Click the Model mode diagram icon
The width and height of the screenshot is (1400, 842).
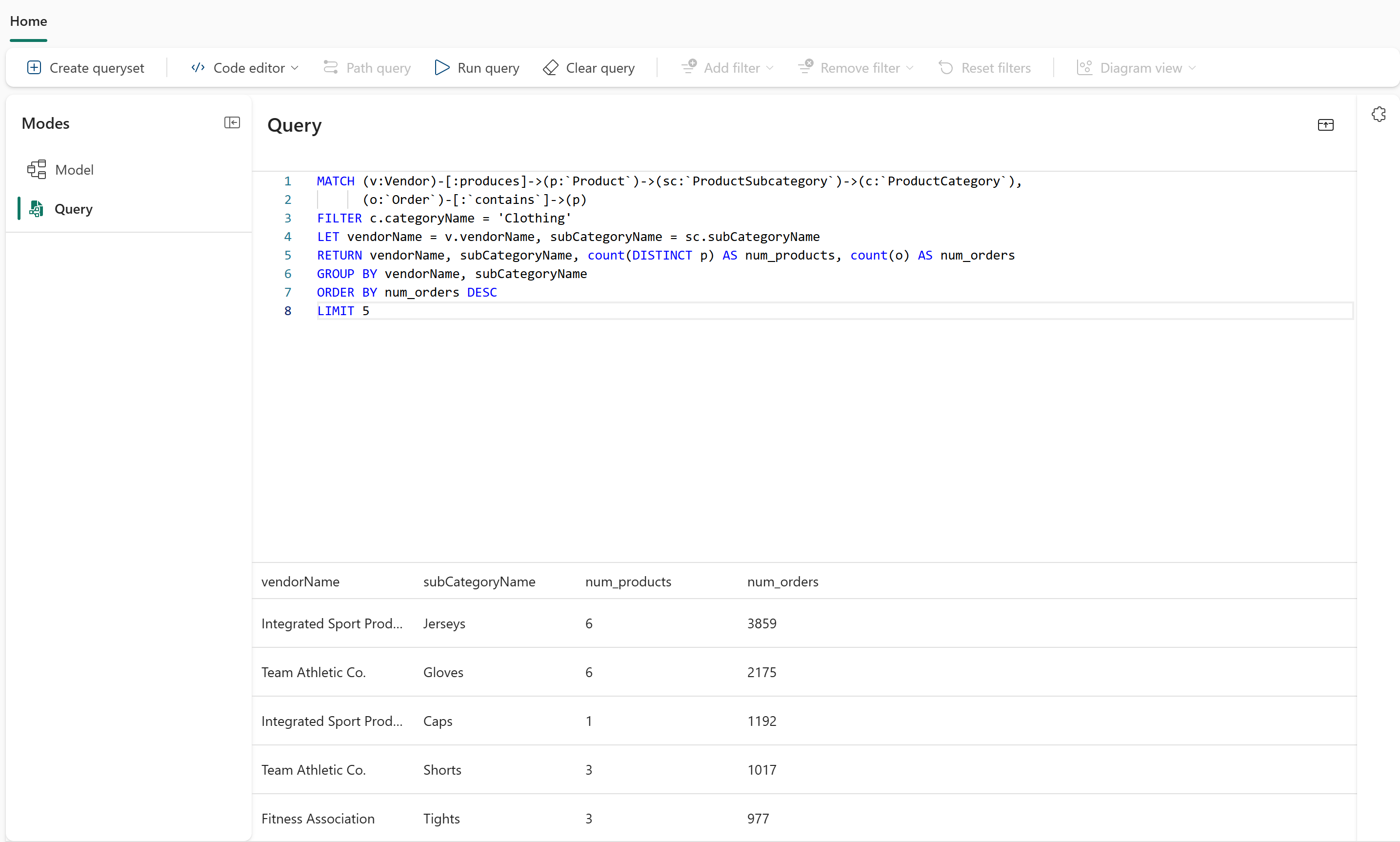pos(37,169)
